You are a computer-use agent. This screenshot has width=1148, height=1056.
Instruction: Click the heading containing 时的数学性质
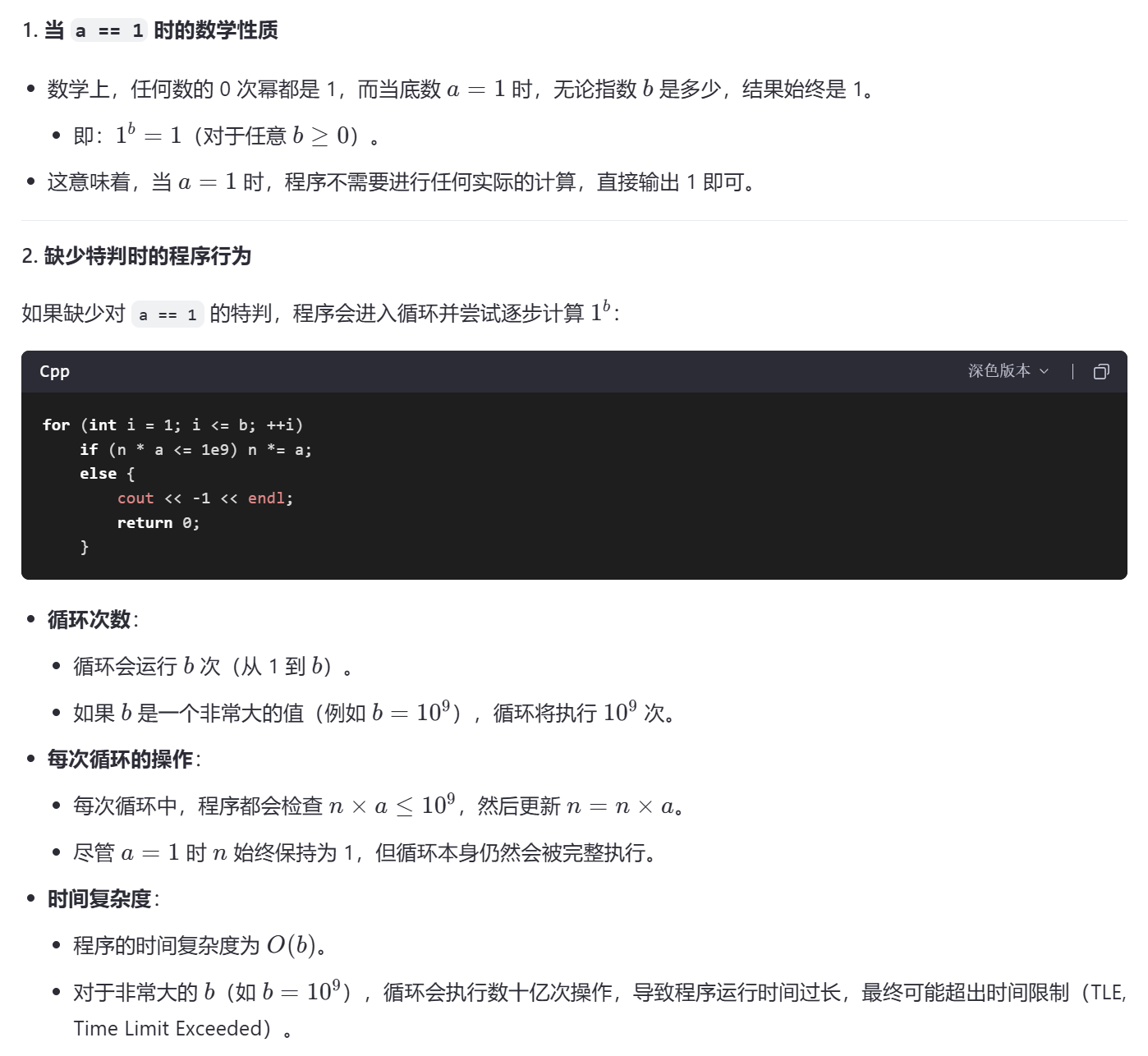[215, 30]
